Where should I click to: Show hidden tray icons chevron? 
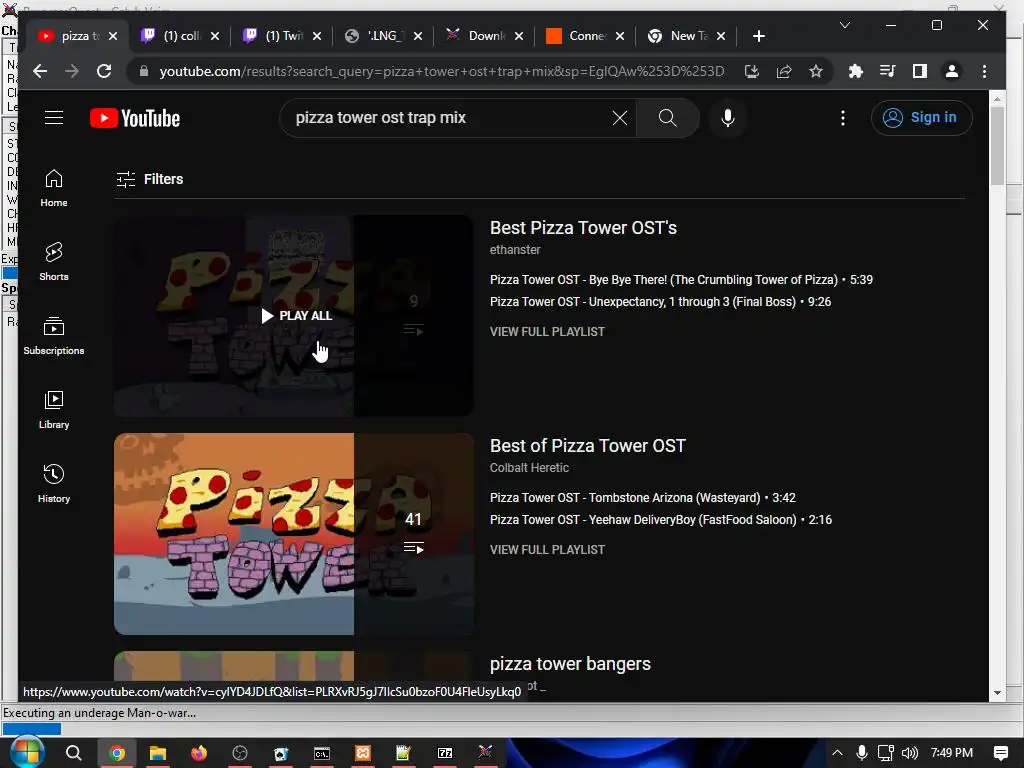tap(837, 753)
